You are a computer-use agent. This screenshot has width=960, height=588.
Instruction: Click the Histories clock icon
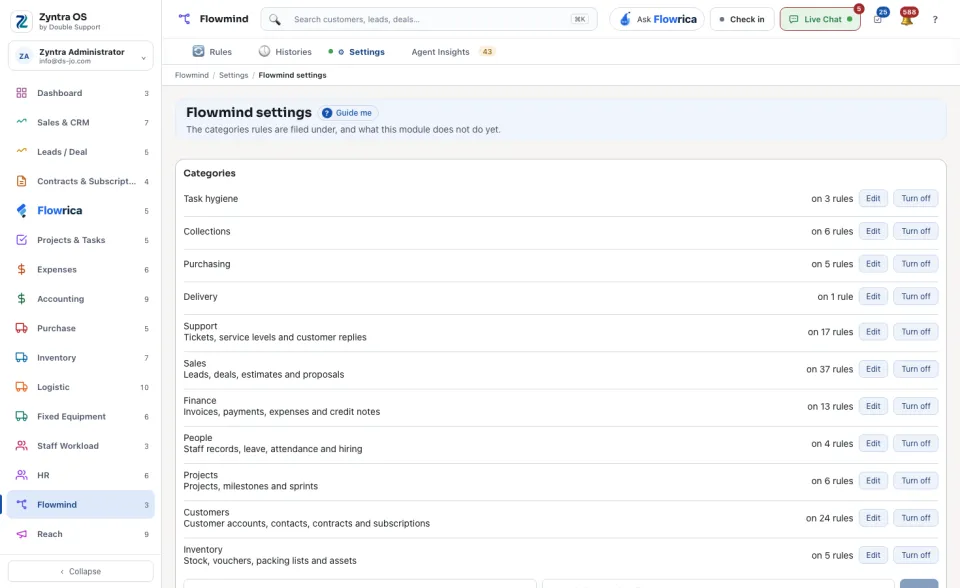(264, 51)
